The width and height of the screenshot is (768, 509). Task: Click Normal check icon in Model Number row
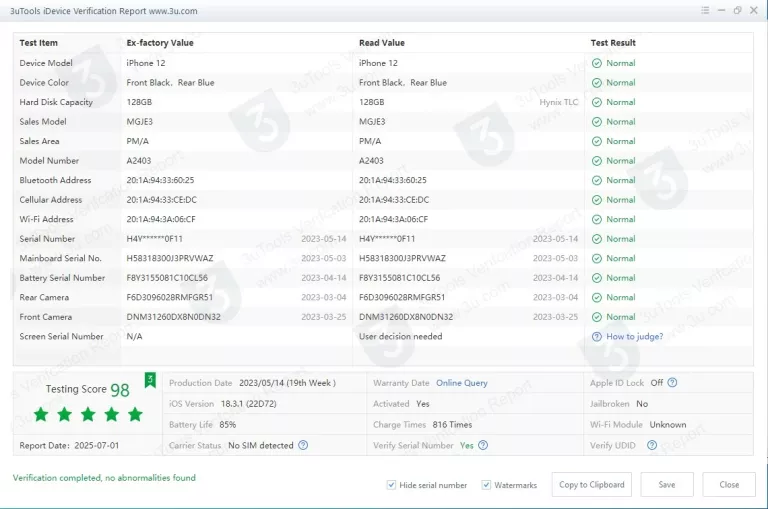pyautogui.click(x=597, y=161)
